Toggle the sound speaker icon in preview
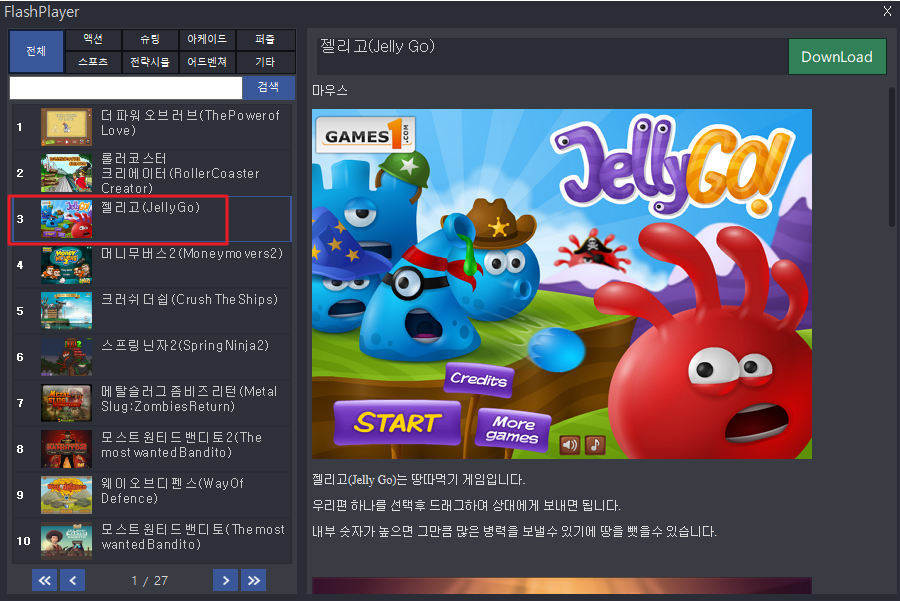 click(569, 444)
